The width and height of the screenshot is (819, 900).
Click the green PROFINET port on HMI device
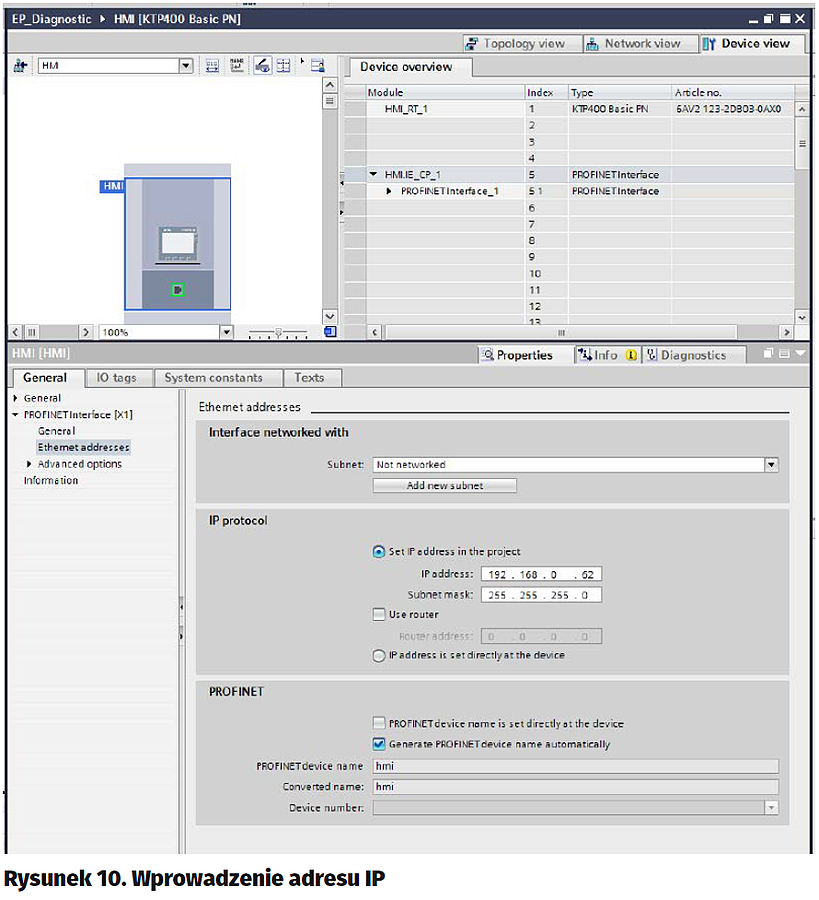point(177,290)
